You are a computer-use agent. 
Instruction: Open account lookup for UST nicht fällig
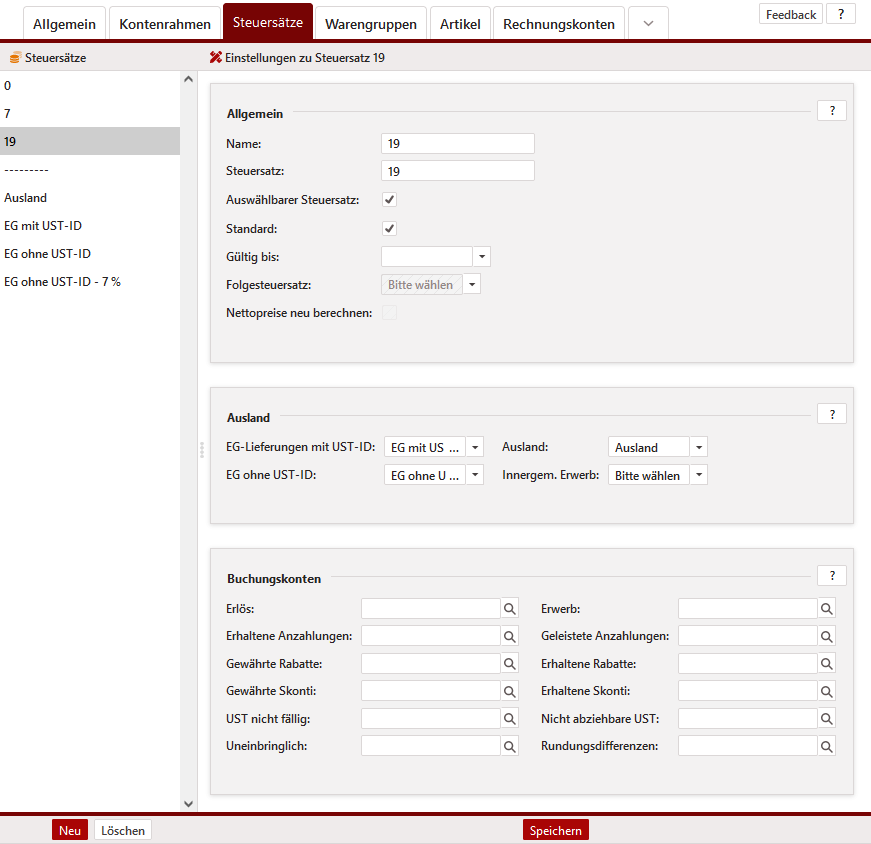pyautogui.click(x=509, y=718)
